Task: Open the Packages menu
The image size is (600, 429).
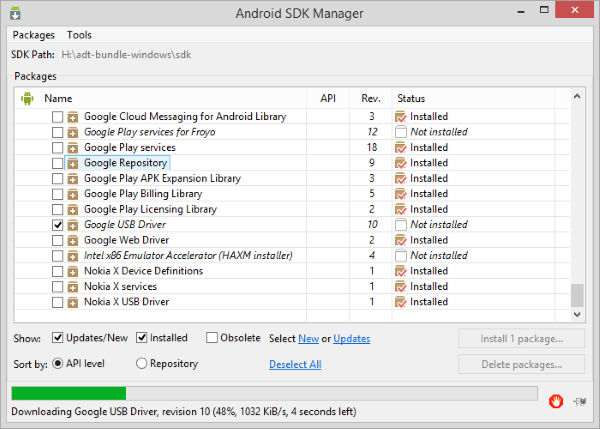Action: pyautogui.click(x=34, y=35)
